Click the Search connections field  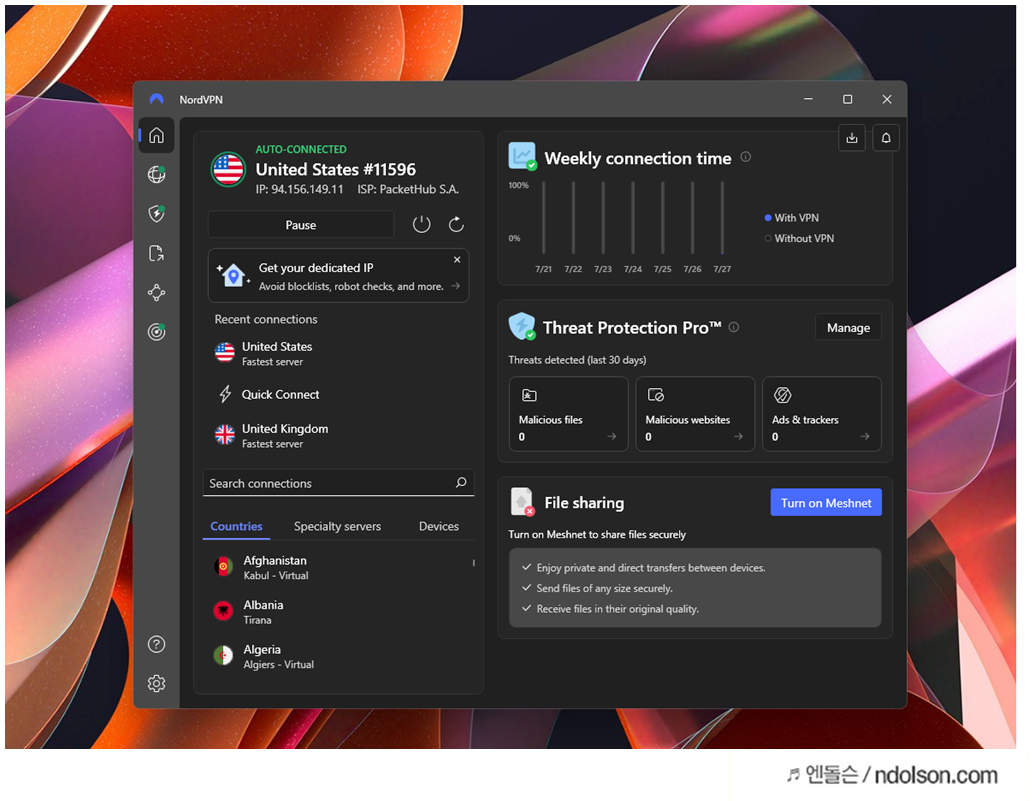pos(338,483)
